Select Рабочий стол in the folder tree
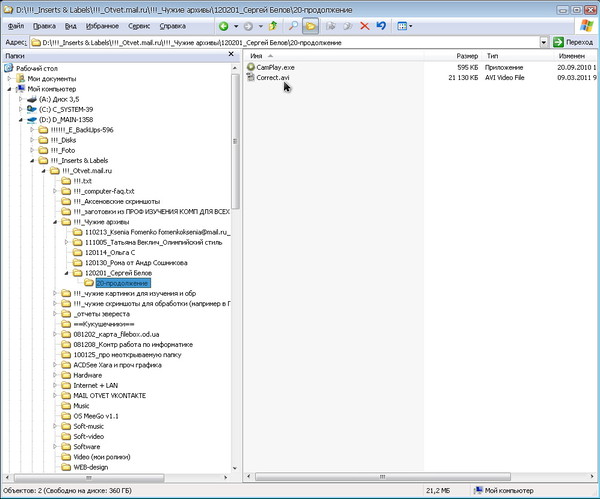The image size is (600, 499). (x=37, y=68)
